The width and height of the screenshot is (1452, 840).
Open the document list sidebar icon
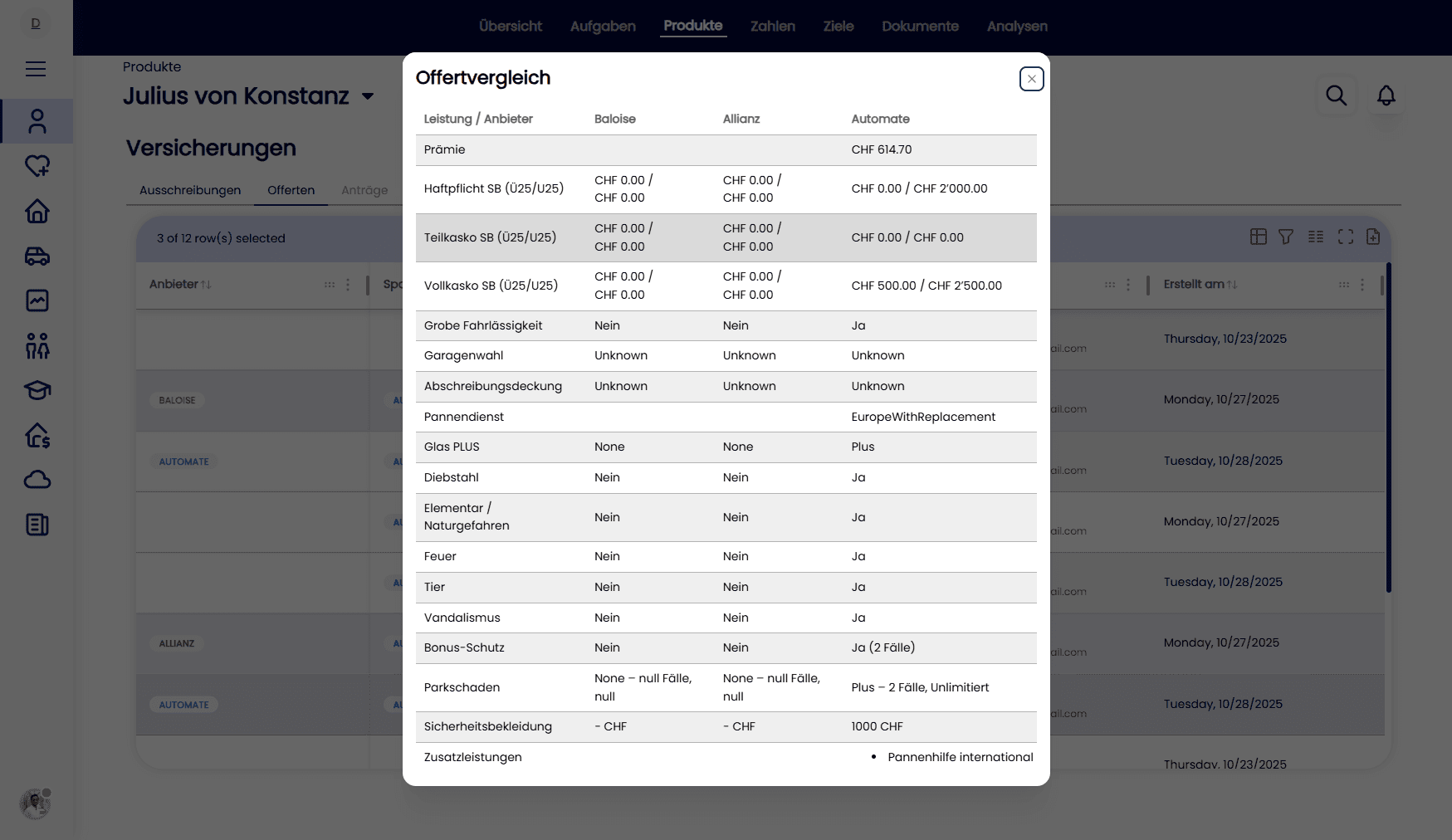37,525
